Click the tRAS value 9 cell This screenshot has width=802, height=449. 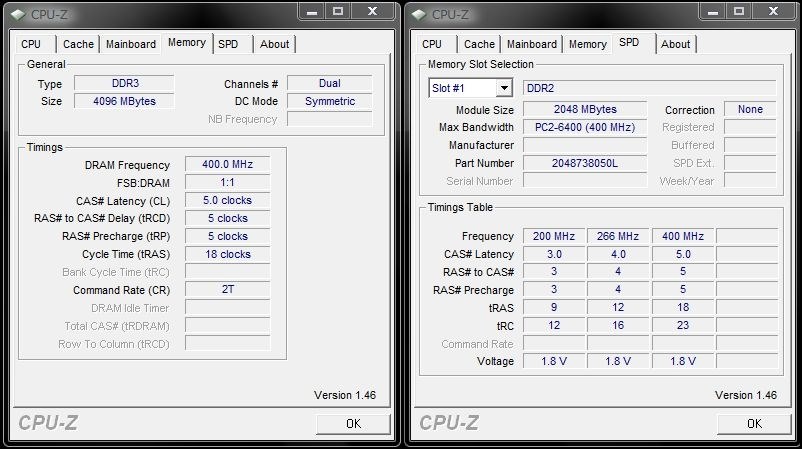[554, 307]
